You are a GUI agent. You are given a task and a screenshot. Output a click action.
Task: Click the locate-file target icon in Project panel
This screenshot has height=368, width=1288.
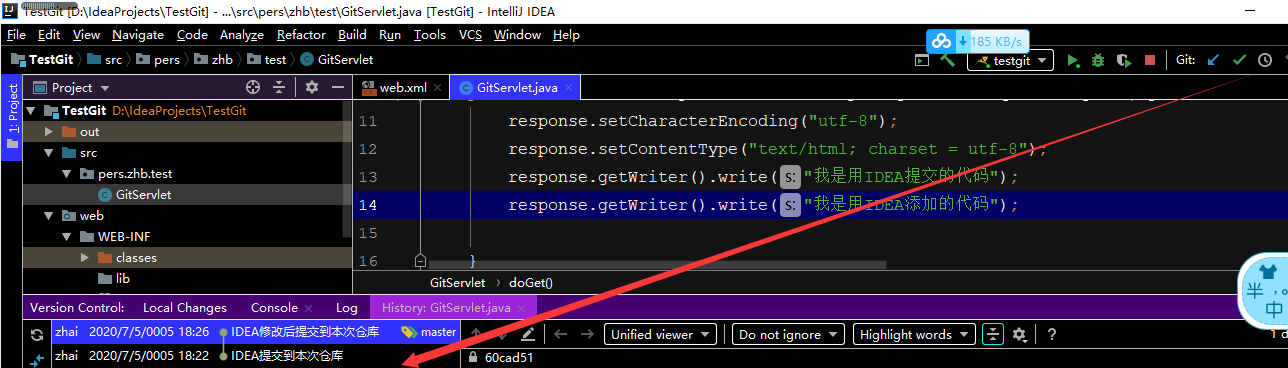click(253, 87)
